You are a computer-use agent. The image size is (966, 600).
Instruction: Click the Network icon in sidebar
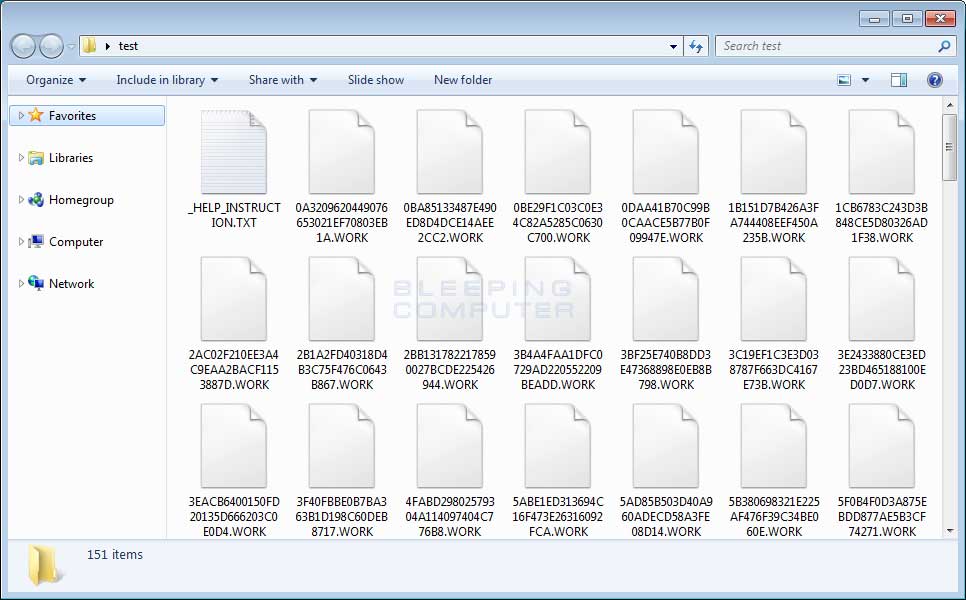(x=36, y=283)
